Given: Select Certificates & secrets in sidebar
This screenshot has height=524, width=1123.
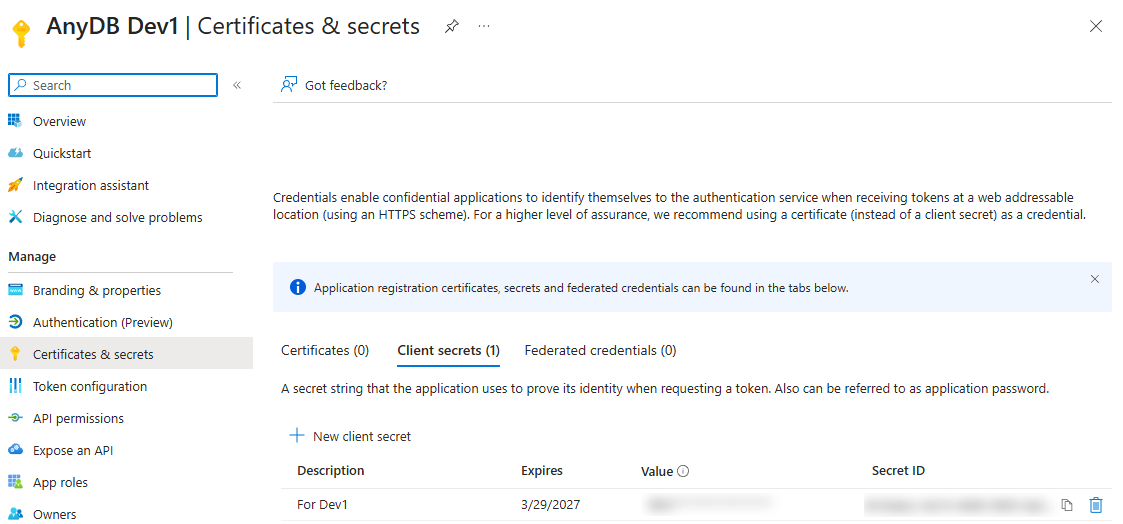Looking at the screenshot, I should (x=93, y=354).
